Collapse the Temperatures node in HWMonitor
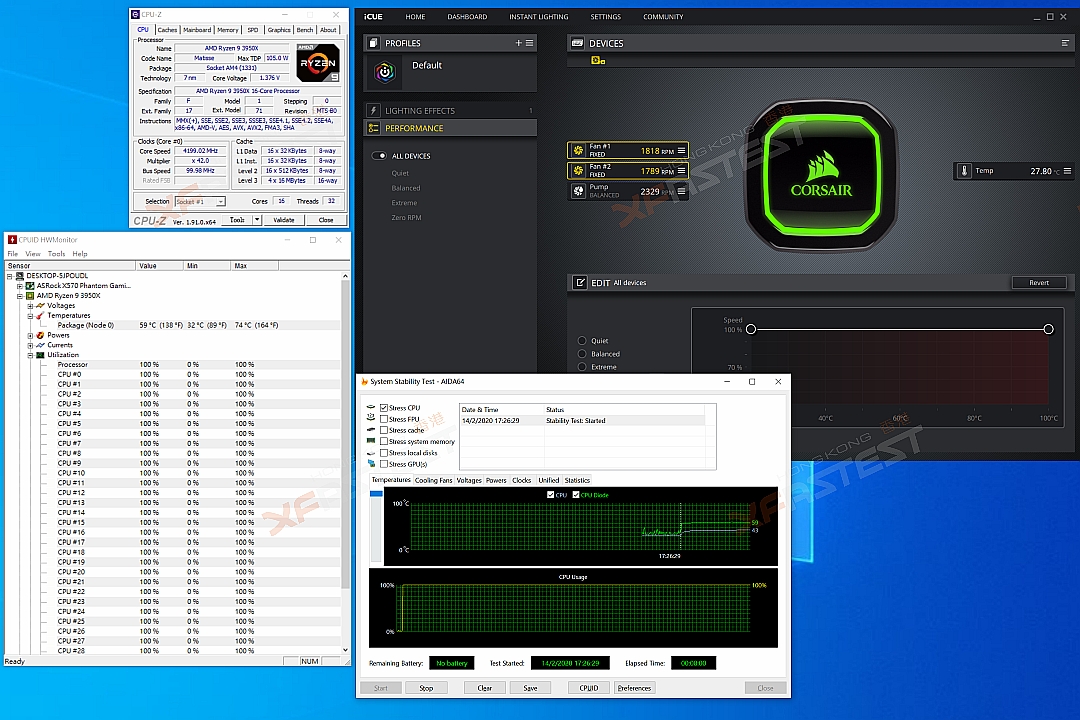Image resolution: width=1080 pixels, height=720 pixels. point(30,316)
